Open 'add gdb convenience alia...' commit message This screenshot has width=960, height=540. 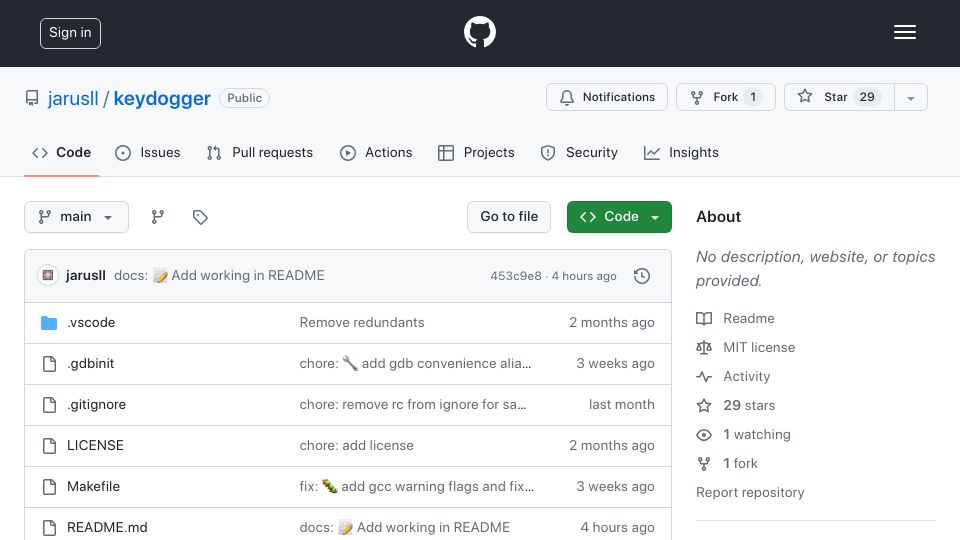[x=415, y=364]
